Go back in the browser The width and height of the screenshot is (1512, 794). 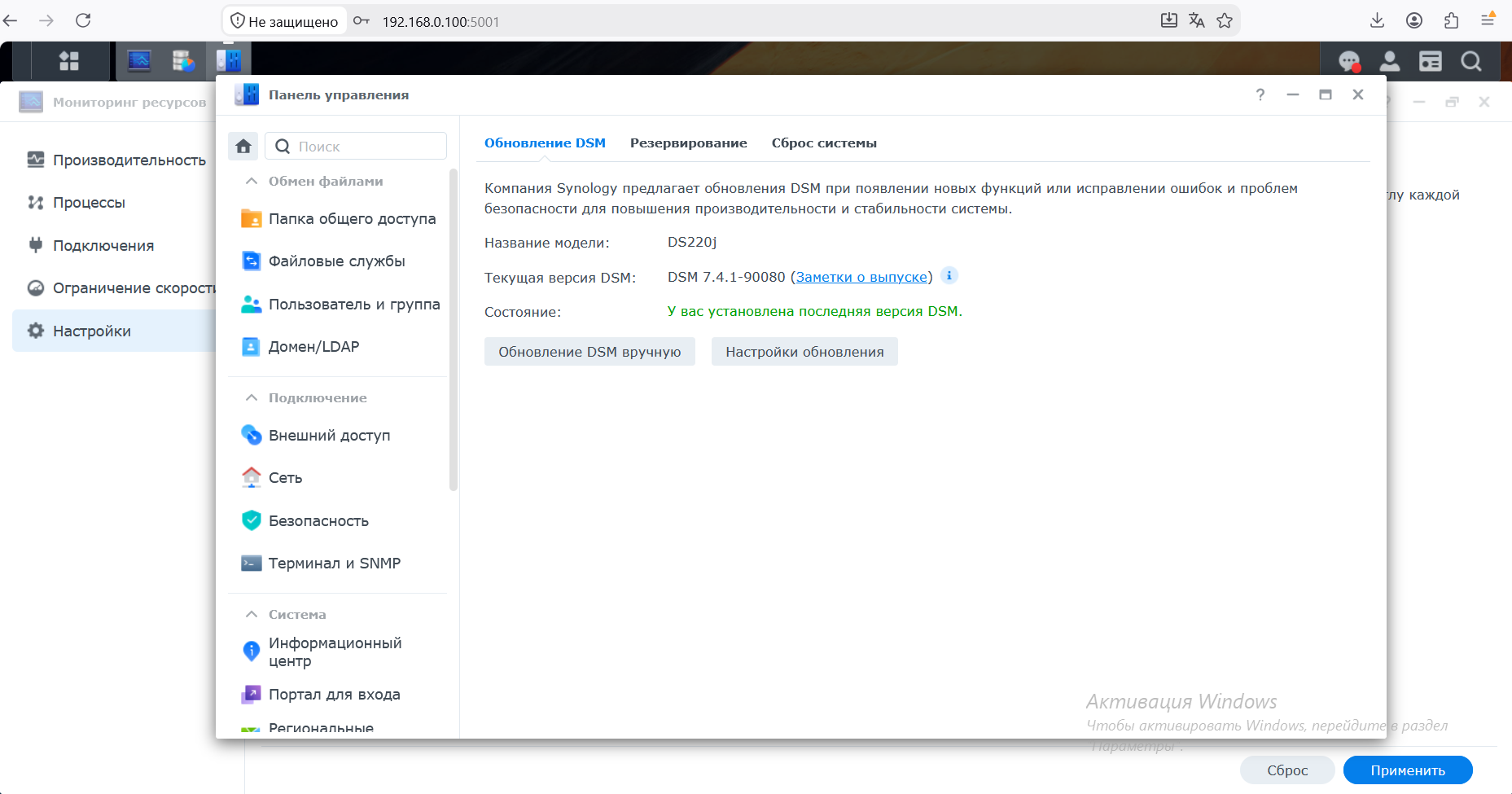[x=11, y=20]
